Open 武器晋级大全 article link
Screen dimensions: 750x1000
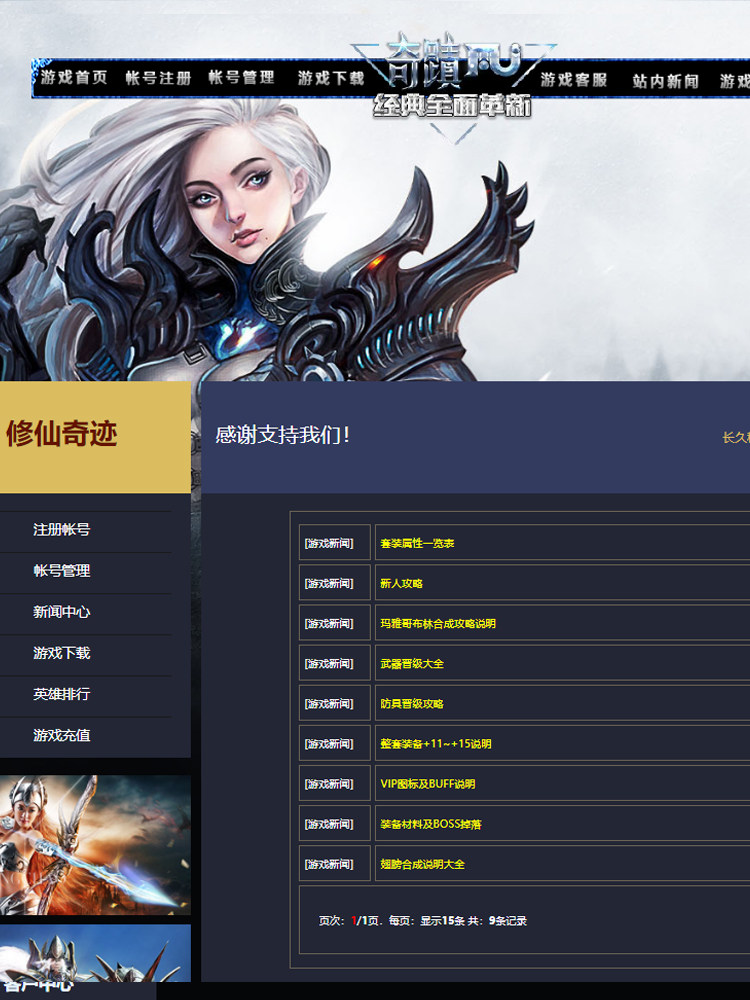click(411, 664)
